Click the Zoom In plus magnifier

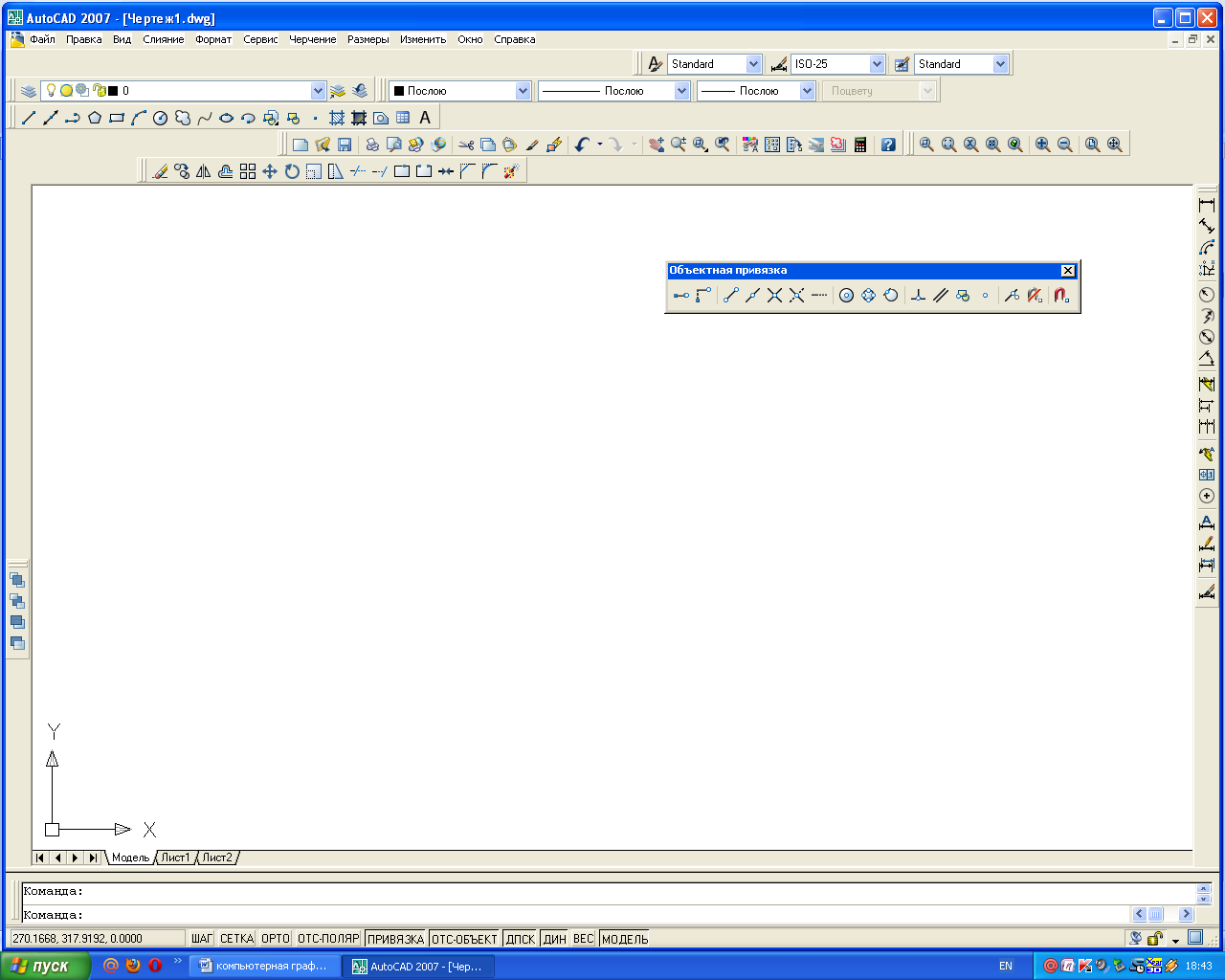coord(1043,145)
